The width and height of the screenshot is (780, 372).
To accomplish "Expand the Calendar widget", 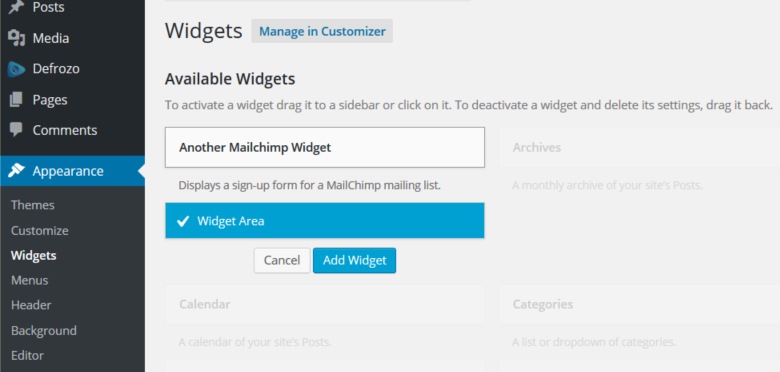I will pyautogui.click(x=325, y=304).
